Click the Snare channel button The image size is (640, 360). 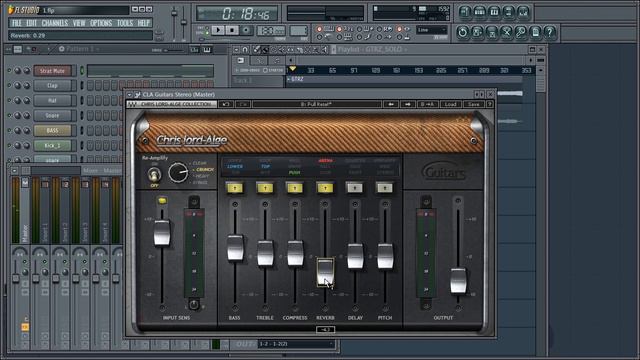[x=53, y=116]
